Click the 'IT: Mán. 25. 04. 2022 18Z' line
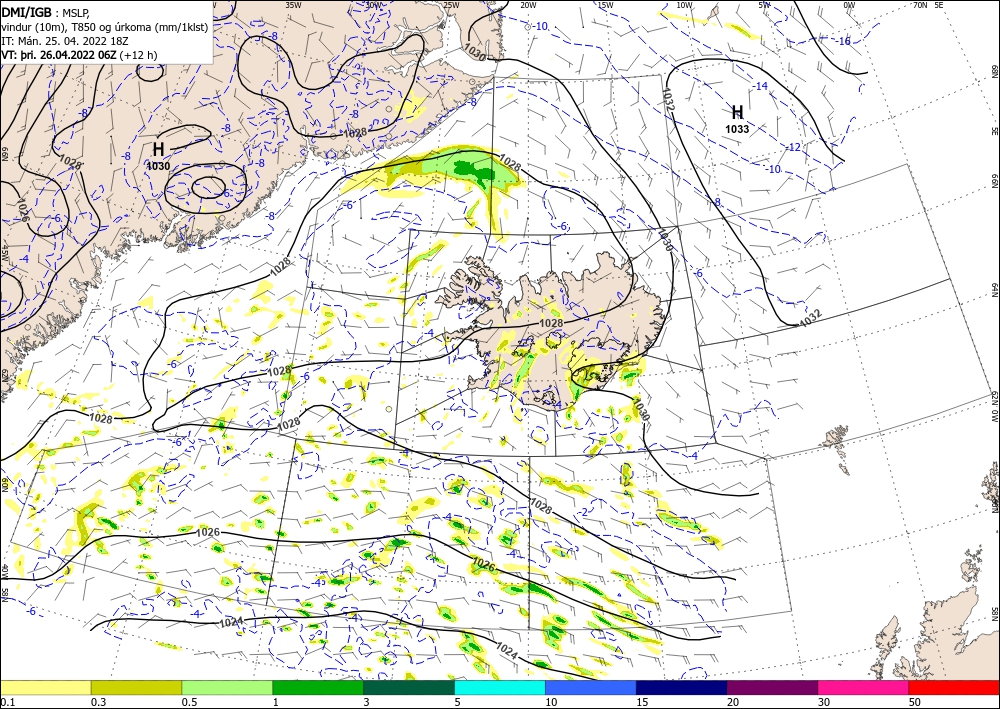1000x709 pixels. pyautogui.click(x=65, y=40)
